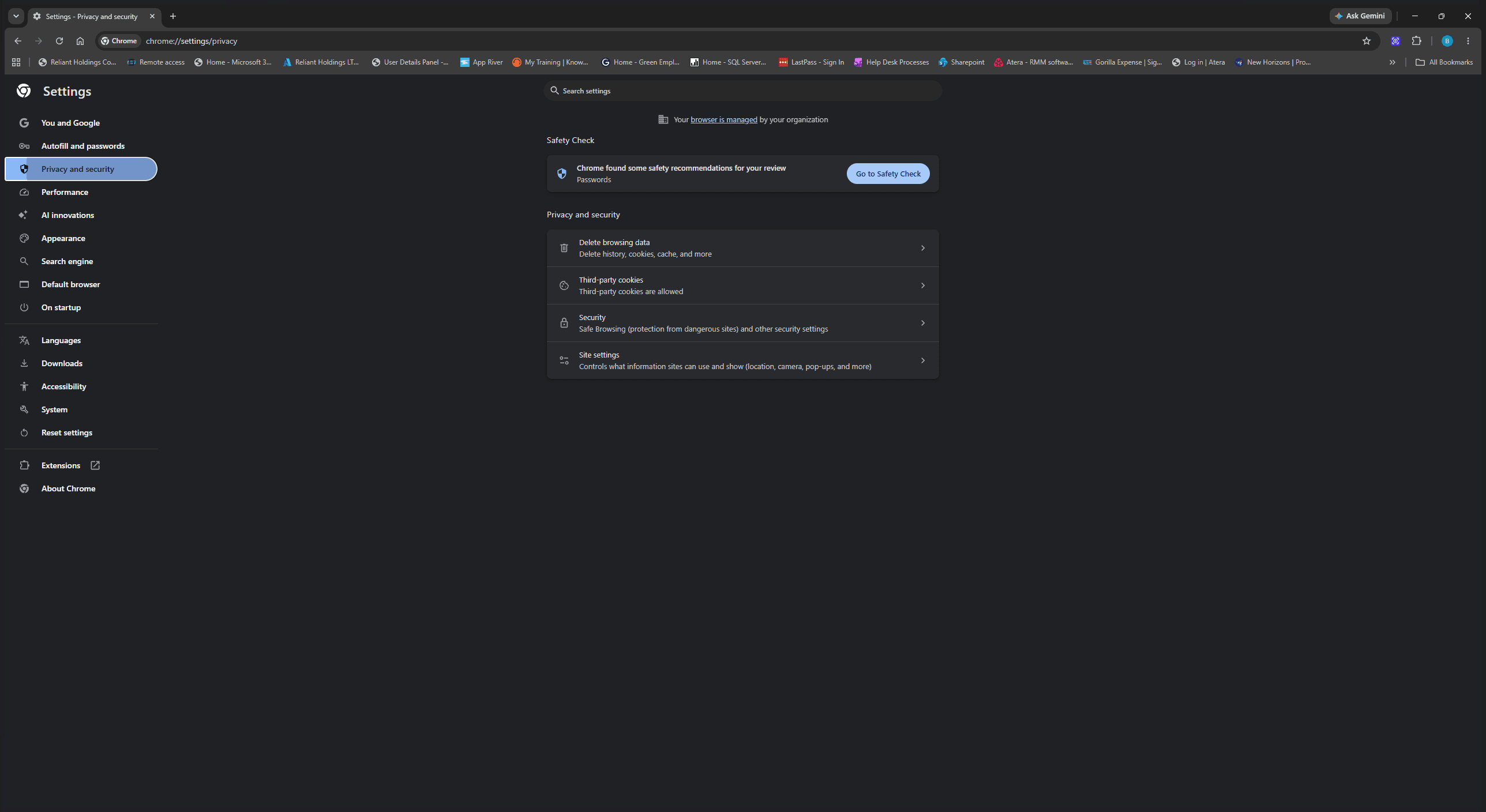Open AI innovations settings
The height and width of the screenshot is (812, 1486).
point(81,215)
